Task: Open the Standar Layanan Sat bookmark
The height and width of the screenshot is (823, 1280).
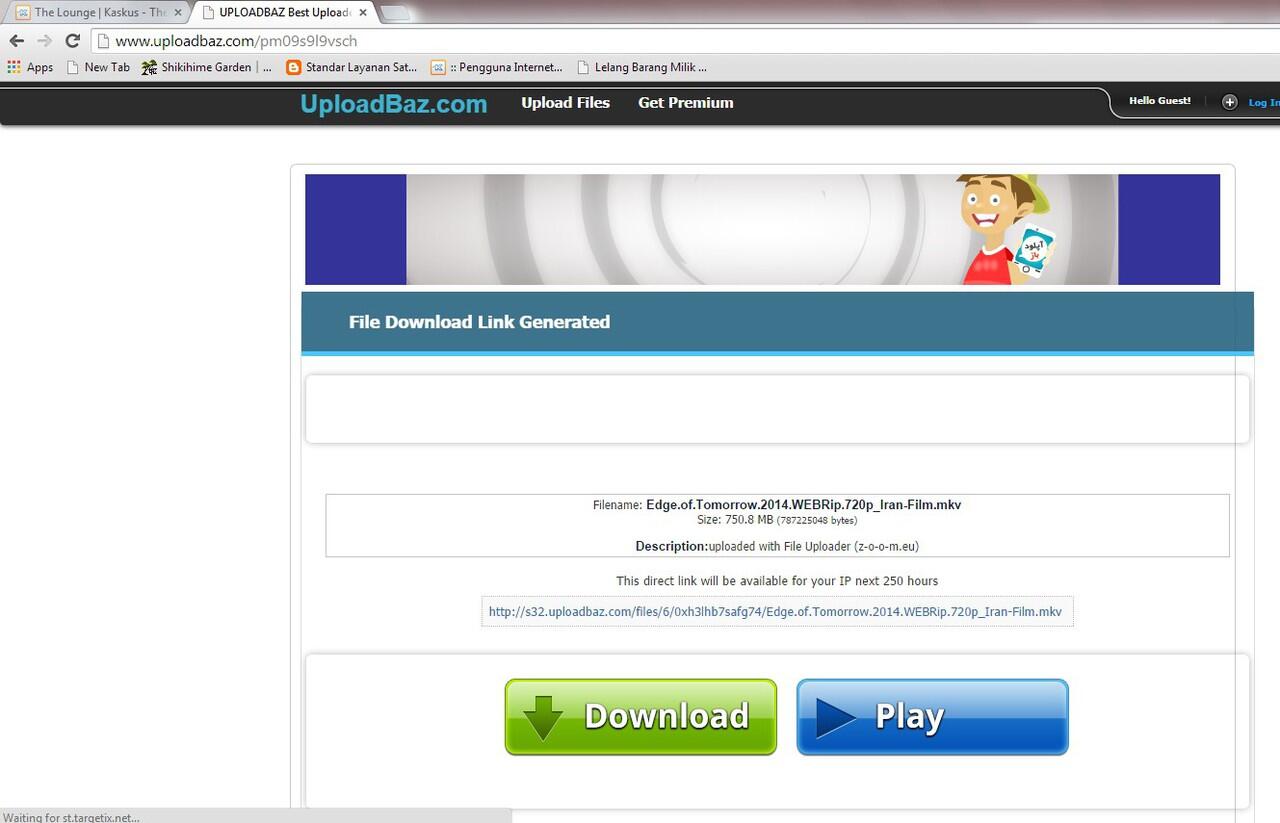Action: click(352, 68)
